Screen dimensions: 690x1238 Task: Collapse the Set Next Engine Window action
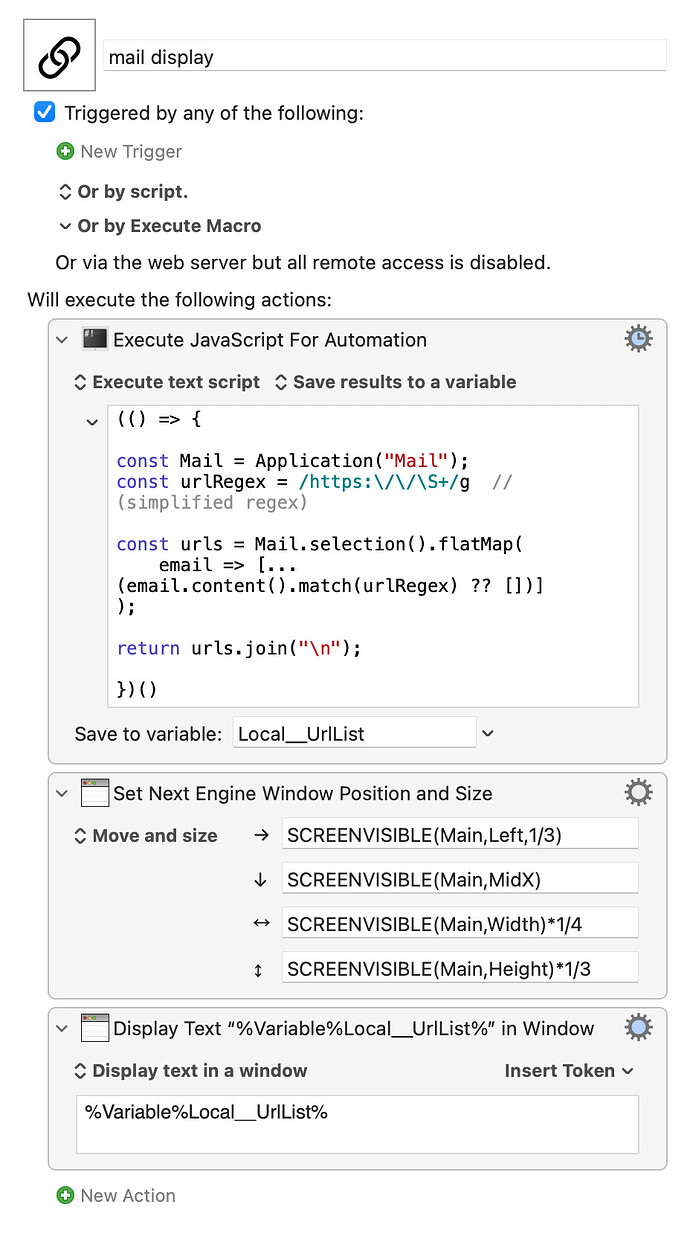(62, 794)
